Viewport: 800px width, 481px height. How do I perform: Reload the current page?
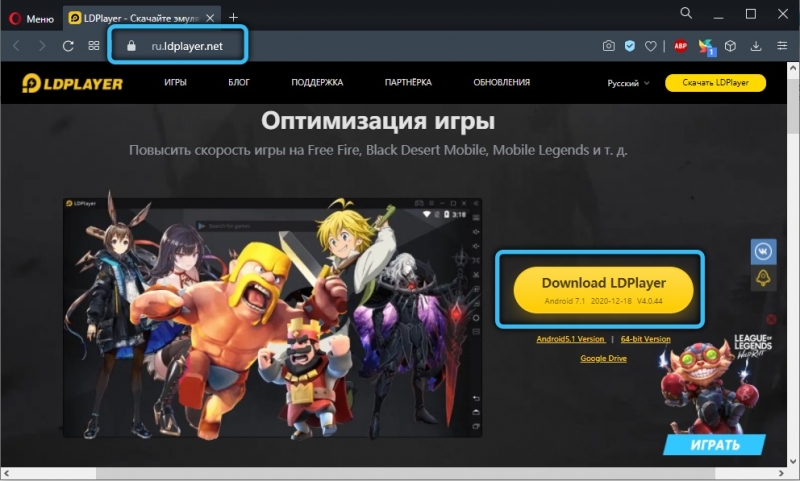[68, 46]
